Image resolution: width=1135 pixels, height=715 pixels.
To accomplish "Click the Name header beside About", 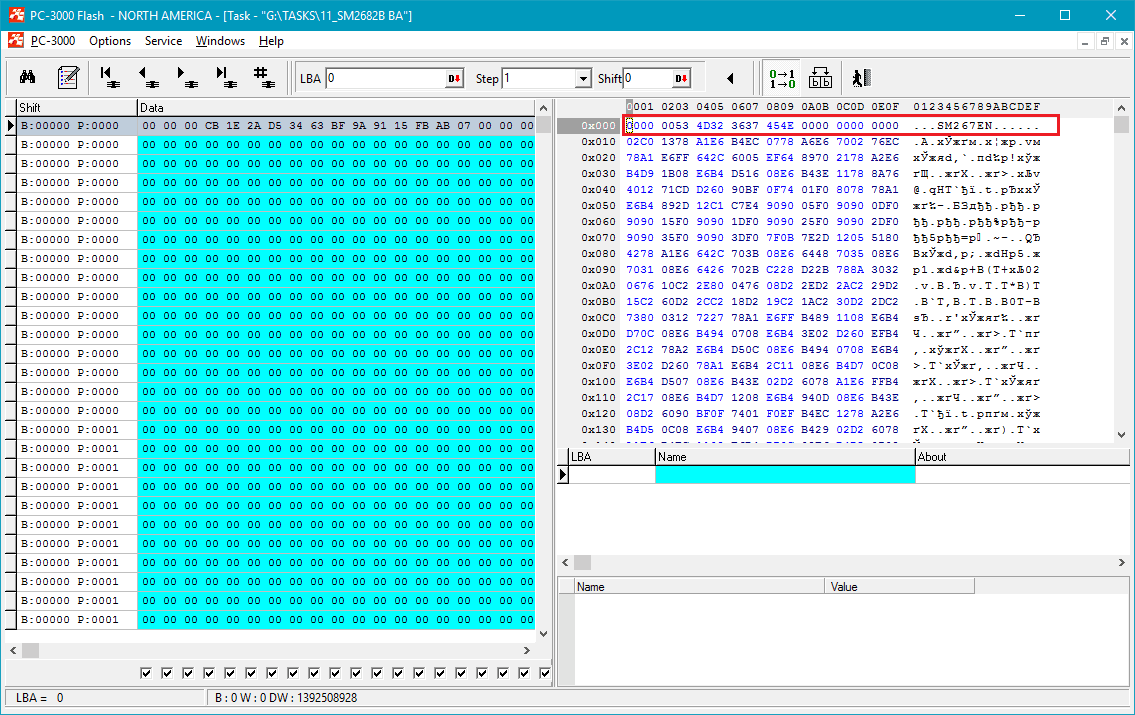I will click(x=785, y=457).
